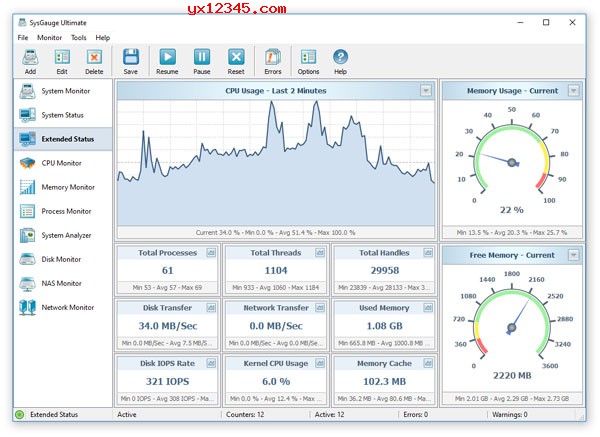
Task: Open Network Monitor from the sidebar
Action: pos(63,307)
